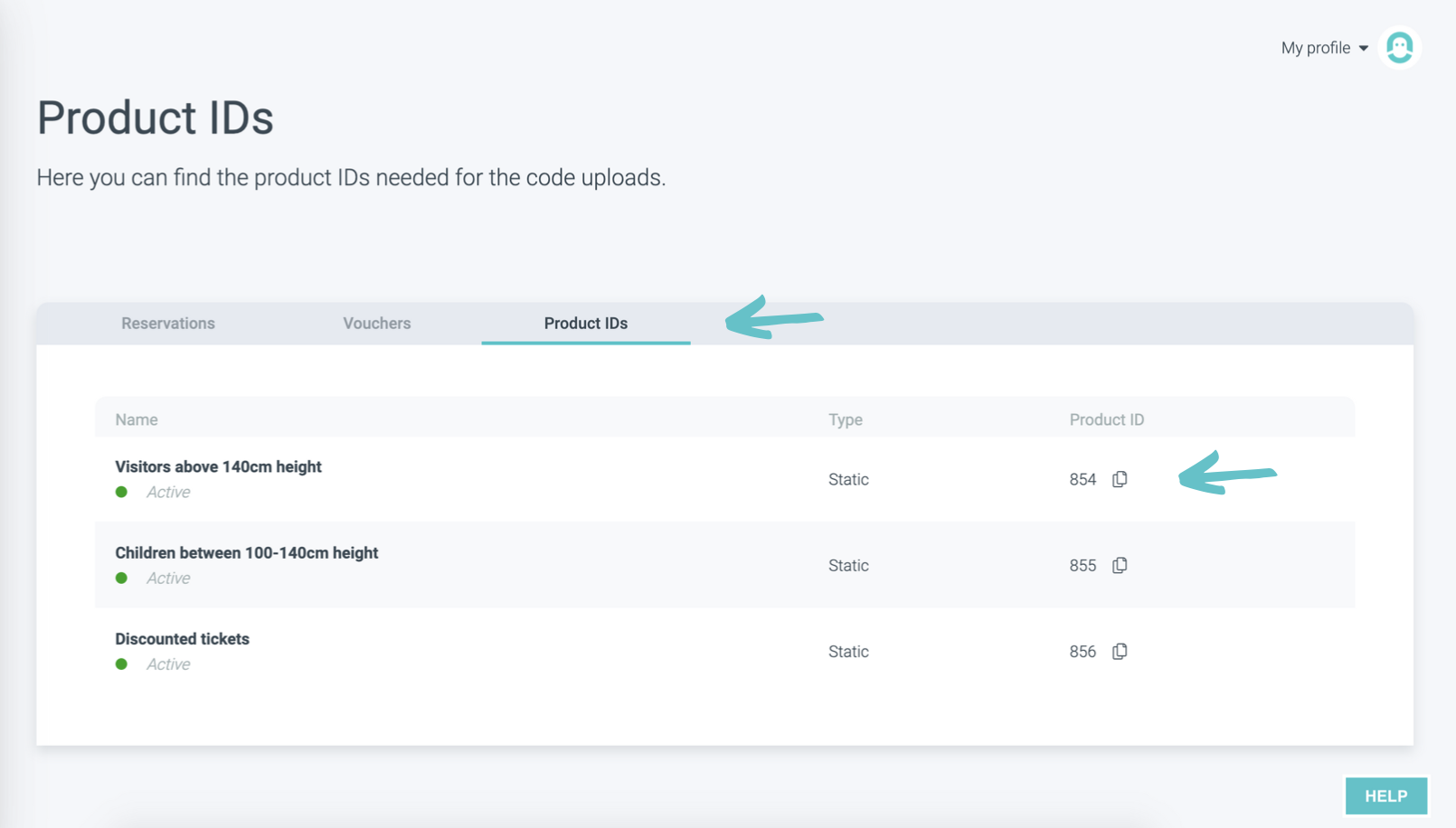The width and height of the screenshot is (1456, 828).
Task: Click Visitors above 140cm height product
Action: pyautogui.click(x=218, y=467)
